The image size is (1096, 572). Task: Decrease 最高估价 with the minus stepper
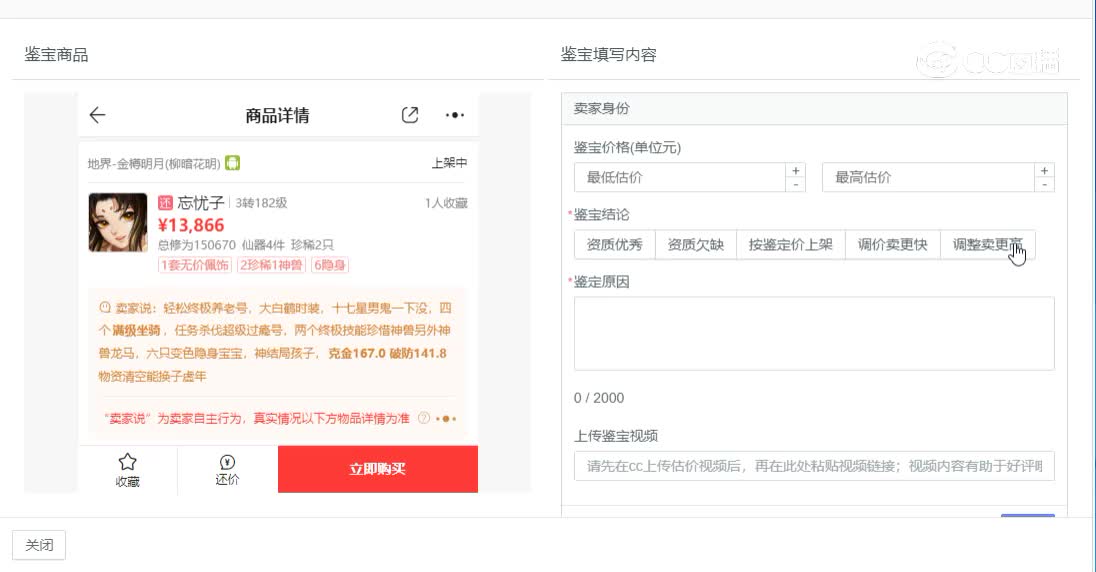pos(1044,185)
